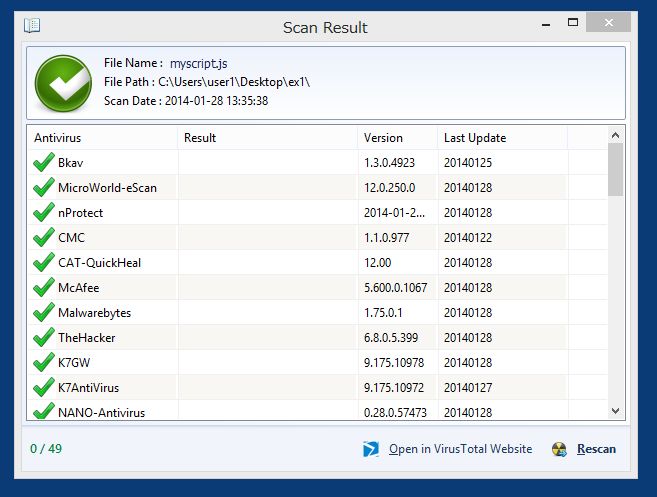This screenshot has height=497, width=657.
Task: Click version 1.3.0.4923 cell
Action: click(x=389, y=163)
